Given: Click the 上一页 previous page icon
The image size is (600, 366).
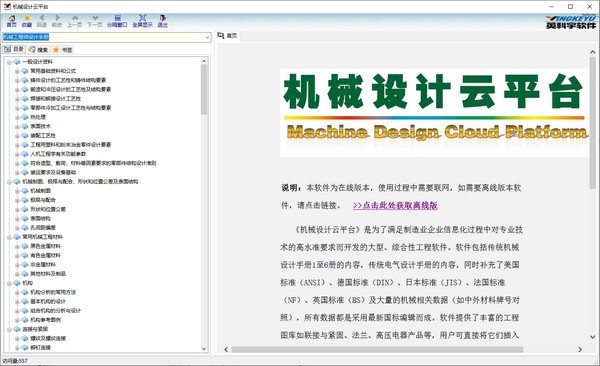Looking at the screenshot, I should 75,21.
